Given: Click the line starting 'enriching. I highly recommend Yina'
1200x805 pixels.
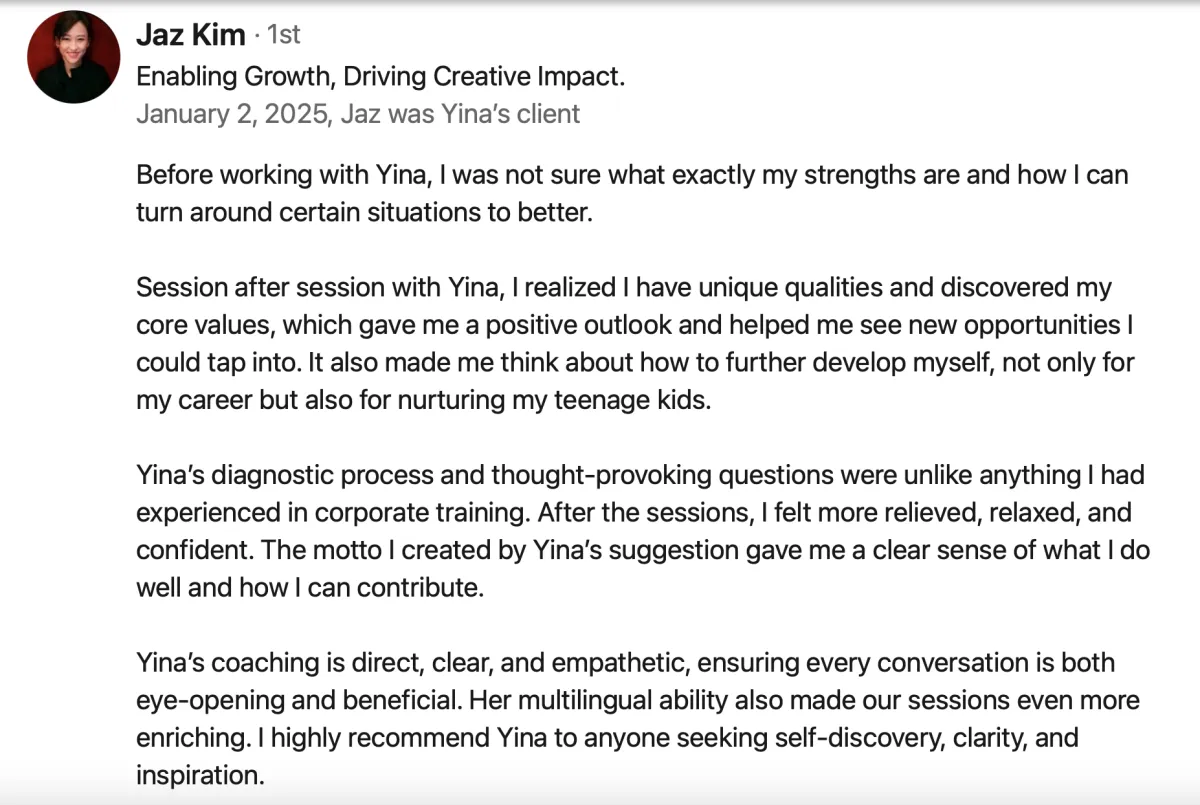Looking at the screenshot, I should point(608,738).
